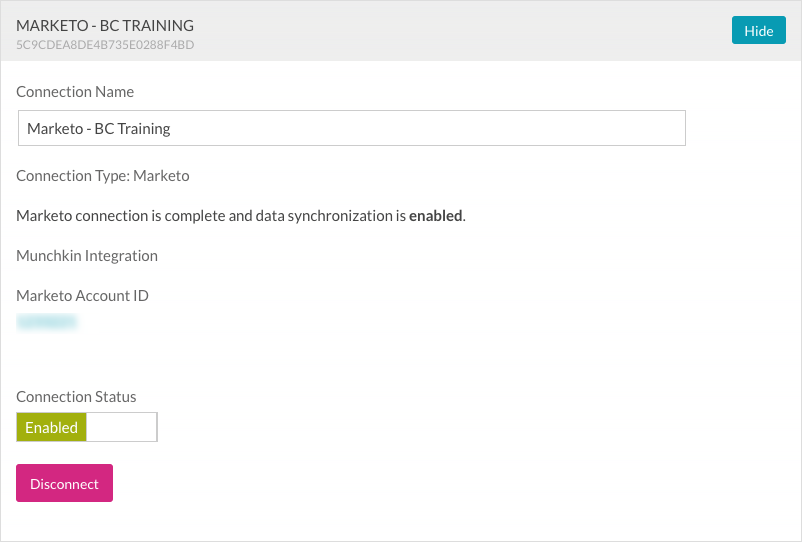Viewport: 802px width, 542px height.
Task: Click the Connection Status label
Action: [76, 396]
